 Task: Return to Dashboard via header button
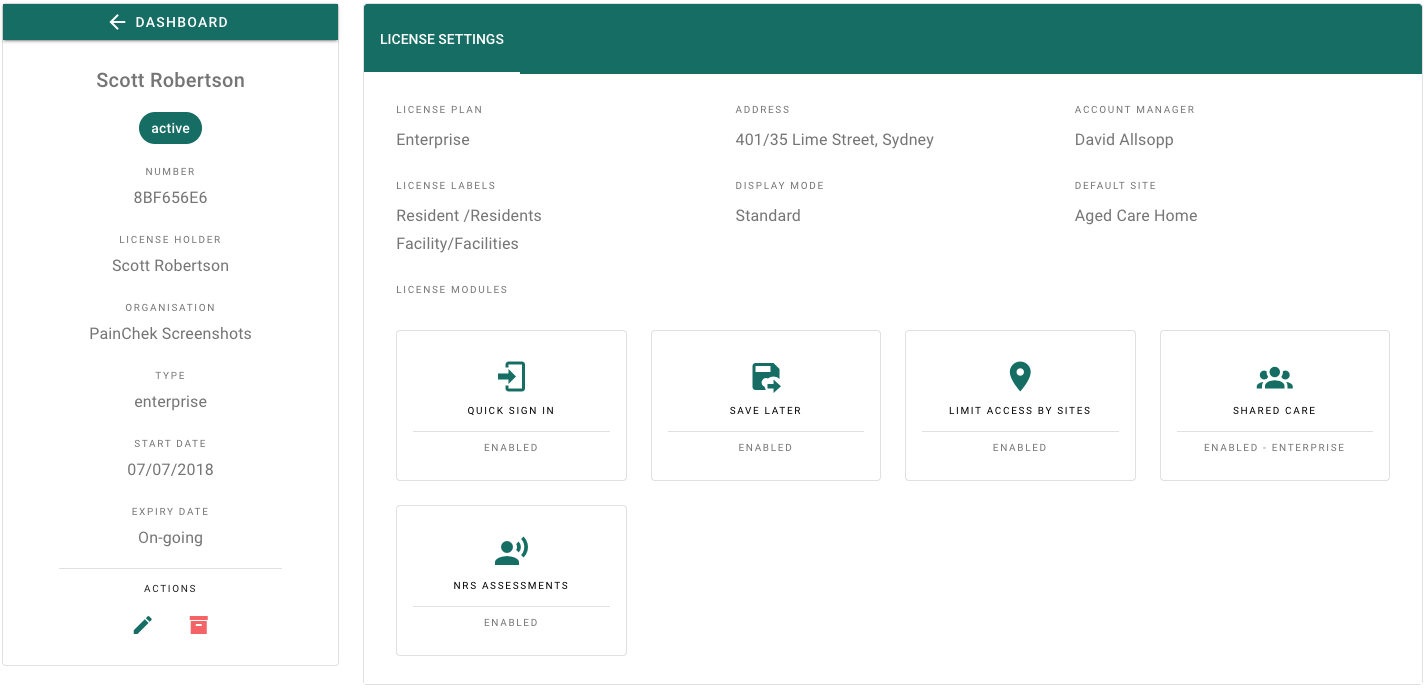[x=170, y=22]
